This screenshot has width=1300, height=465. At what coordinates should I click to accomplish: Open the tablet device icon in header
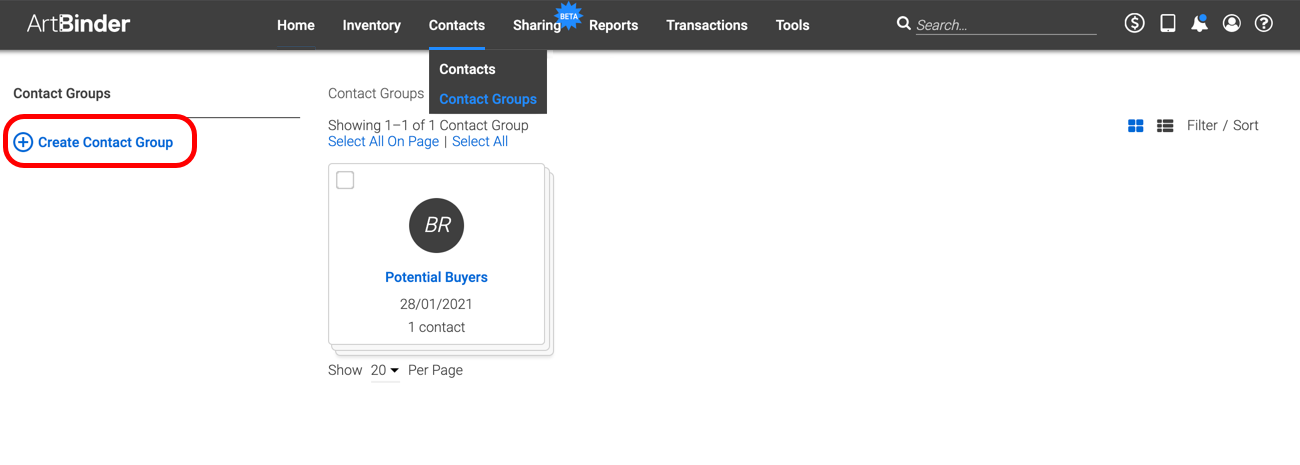(1167, 23)
